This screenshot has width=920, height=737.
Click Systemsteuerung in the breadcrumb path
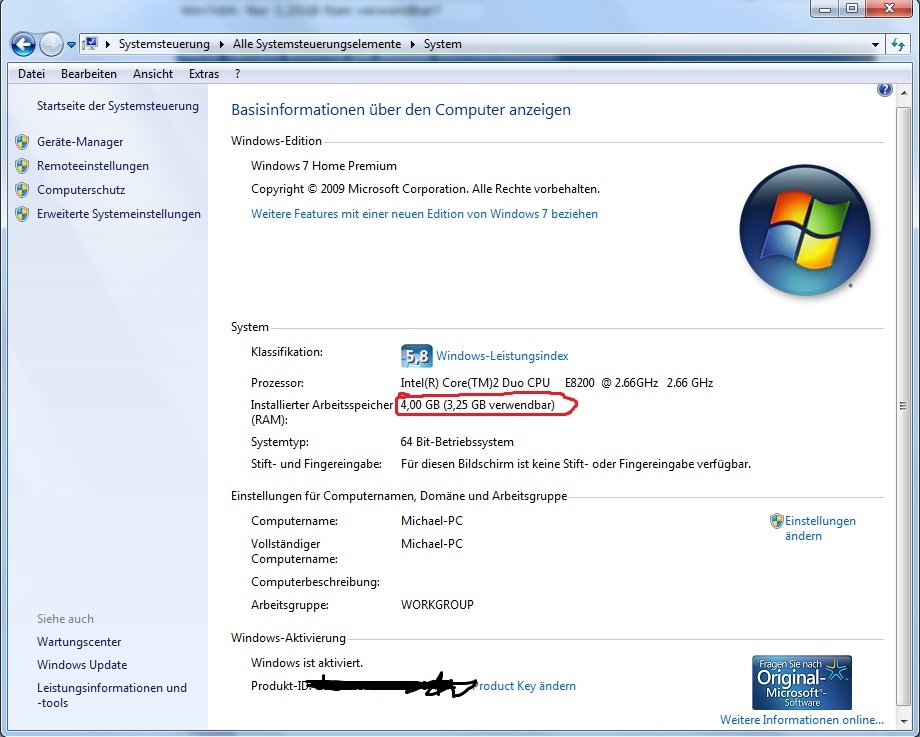(x=164, y=44)
